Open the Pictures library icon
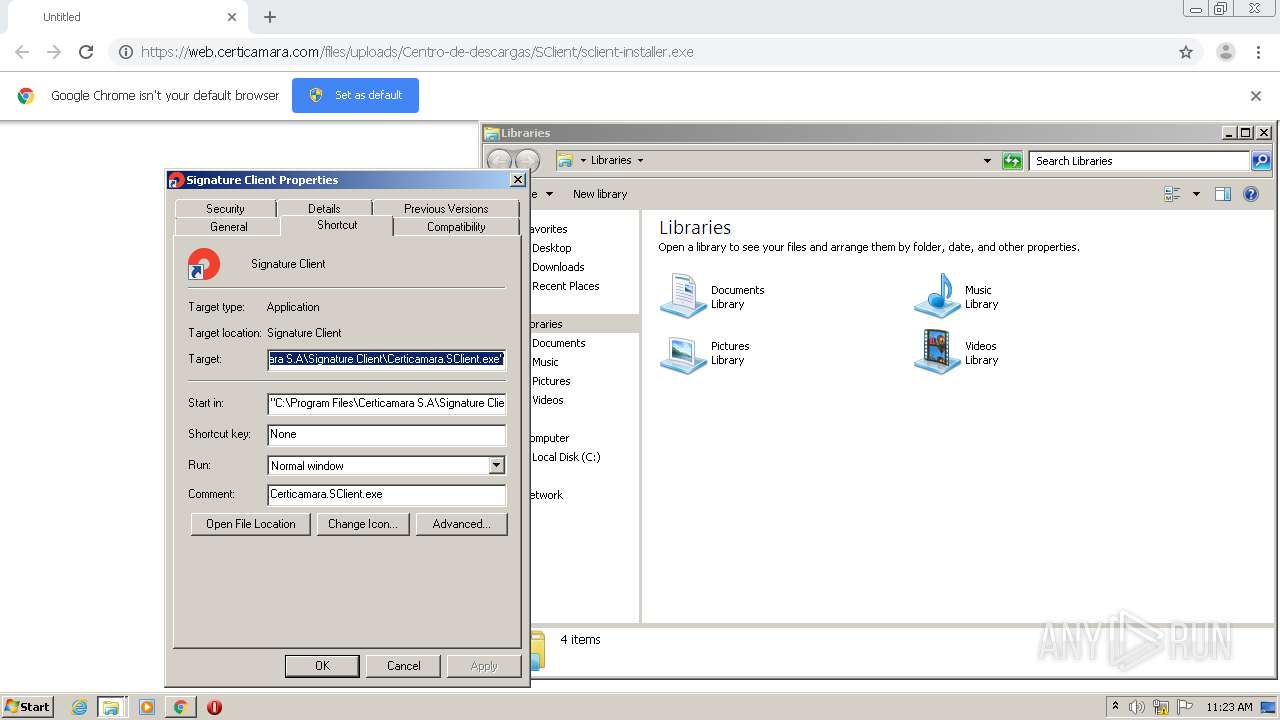This screenshot has height=720, width=1280. (684, 353)
